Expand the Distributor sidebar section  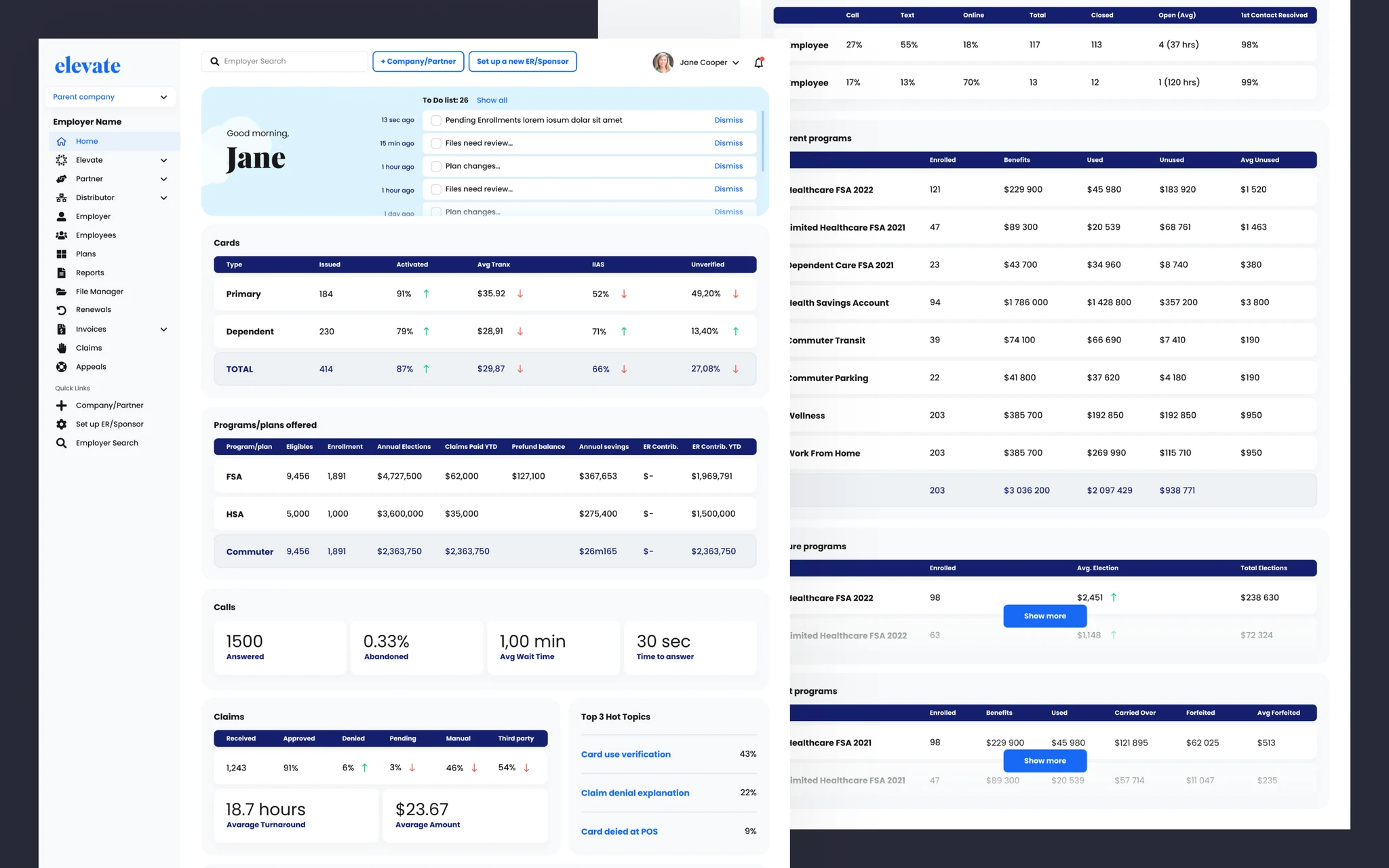pos(163,198)
